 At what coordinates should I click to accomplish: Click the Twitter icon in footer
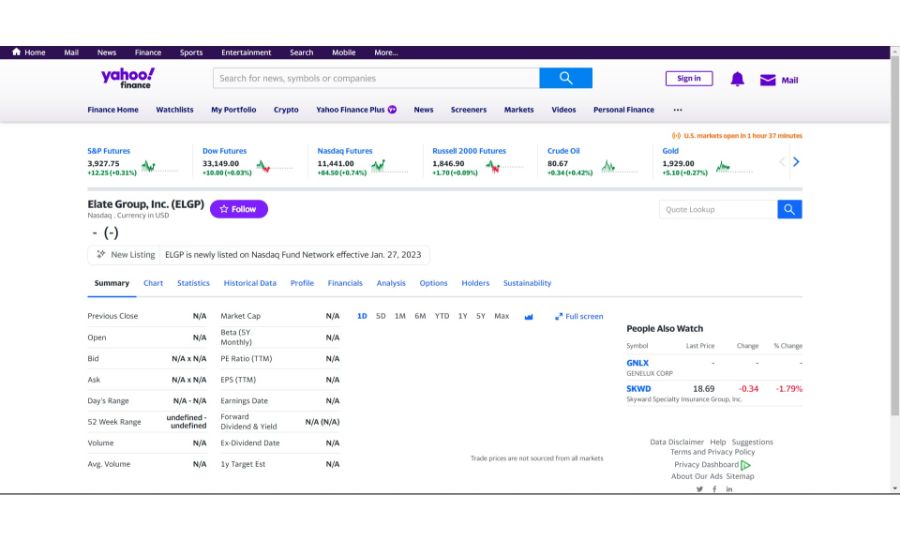coord(699,489)
